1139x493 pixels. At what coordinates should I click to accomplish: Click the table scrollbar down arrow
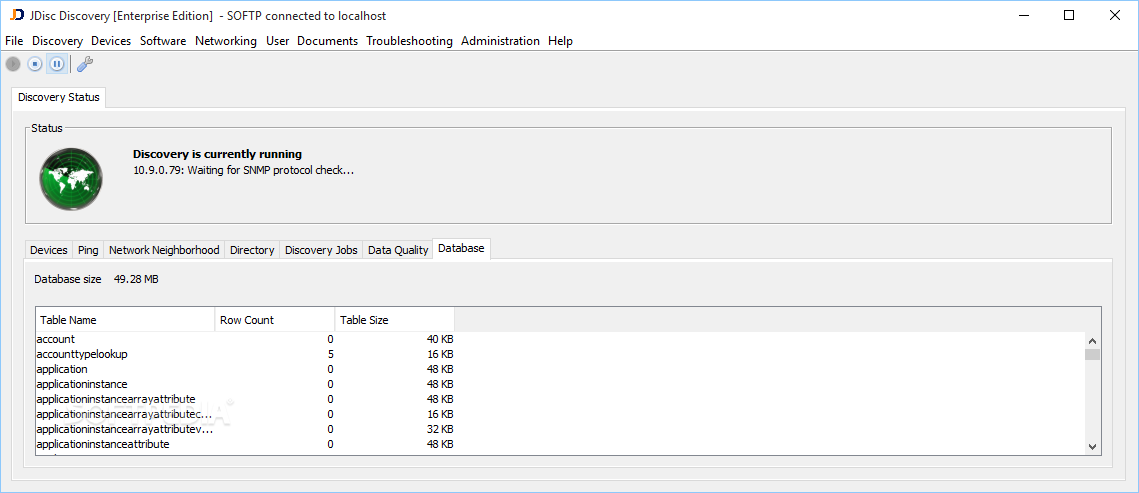(1092, 447)
